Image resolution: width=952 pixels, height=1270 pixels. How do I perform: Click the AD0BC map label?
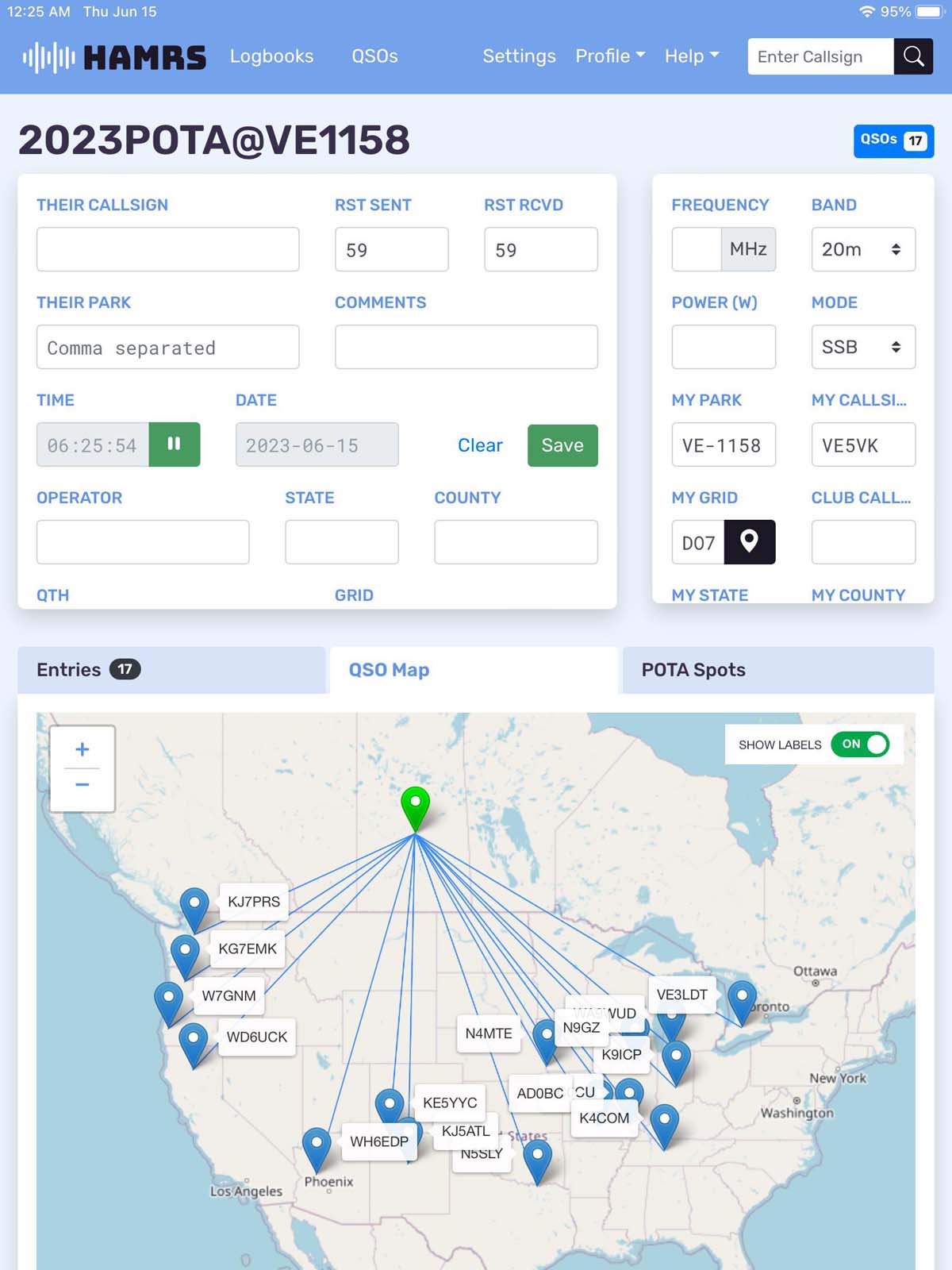(x=540, y=1093)
